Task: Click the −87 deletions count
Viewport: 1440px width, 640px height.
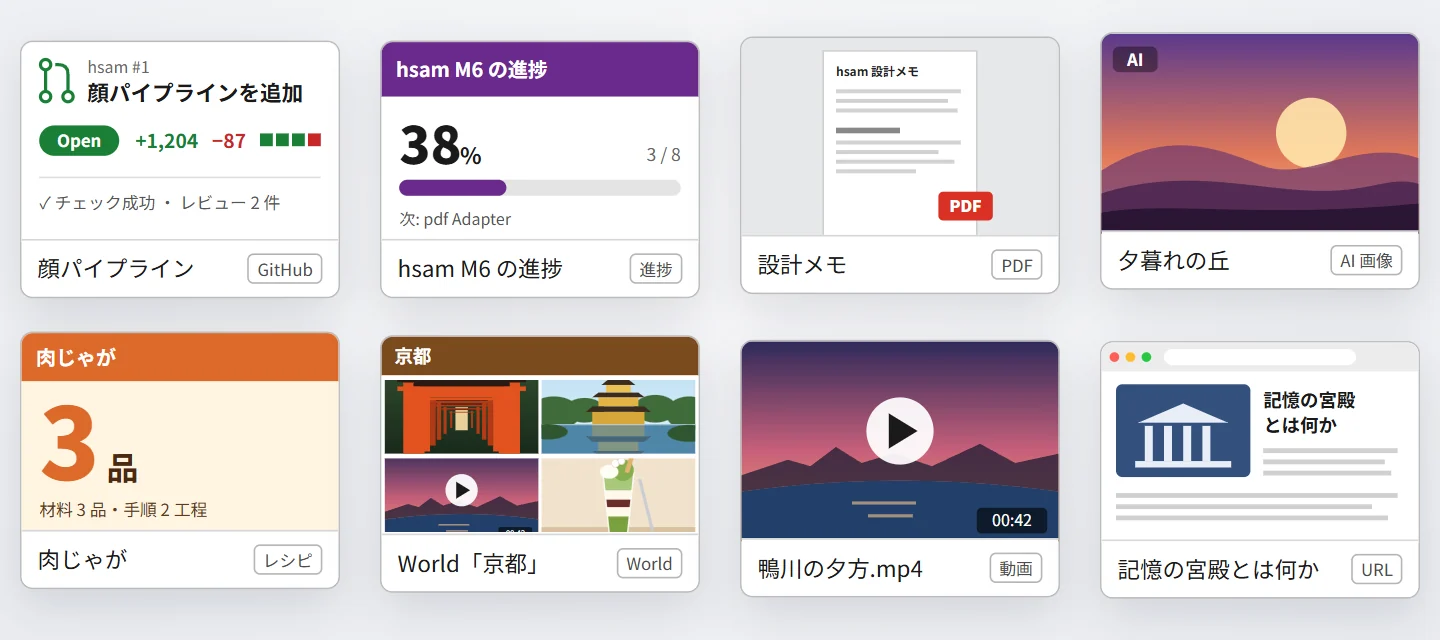Action: pos(229,141)
